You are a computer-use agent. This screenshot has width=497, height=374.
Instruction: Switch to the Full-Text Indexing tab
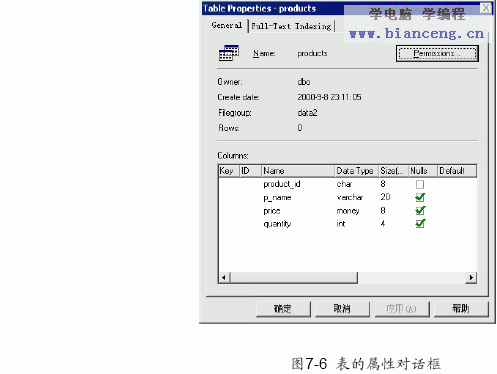[291, 26]
